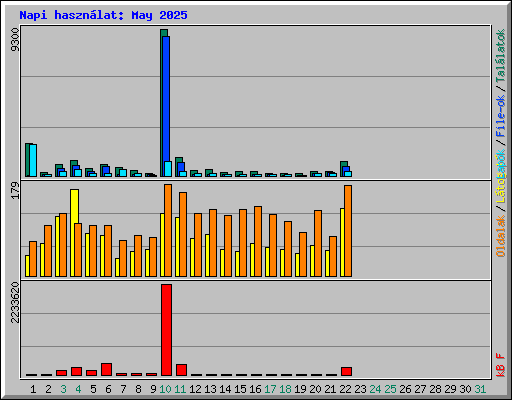
Task: Click green day label '31'
Action: [x=480, y=389]
